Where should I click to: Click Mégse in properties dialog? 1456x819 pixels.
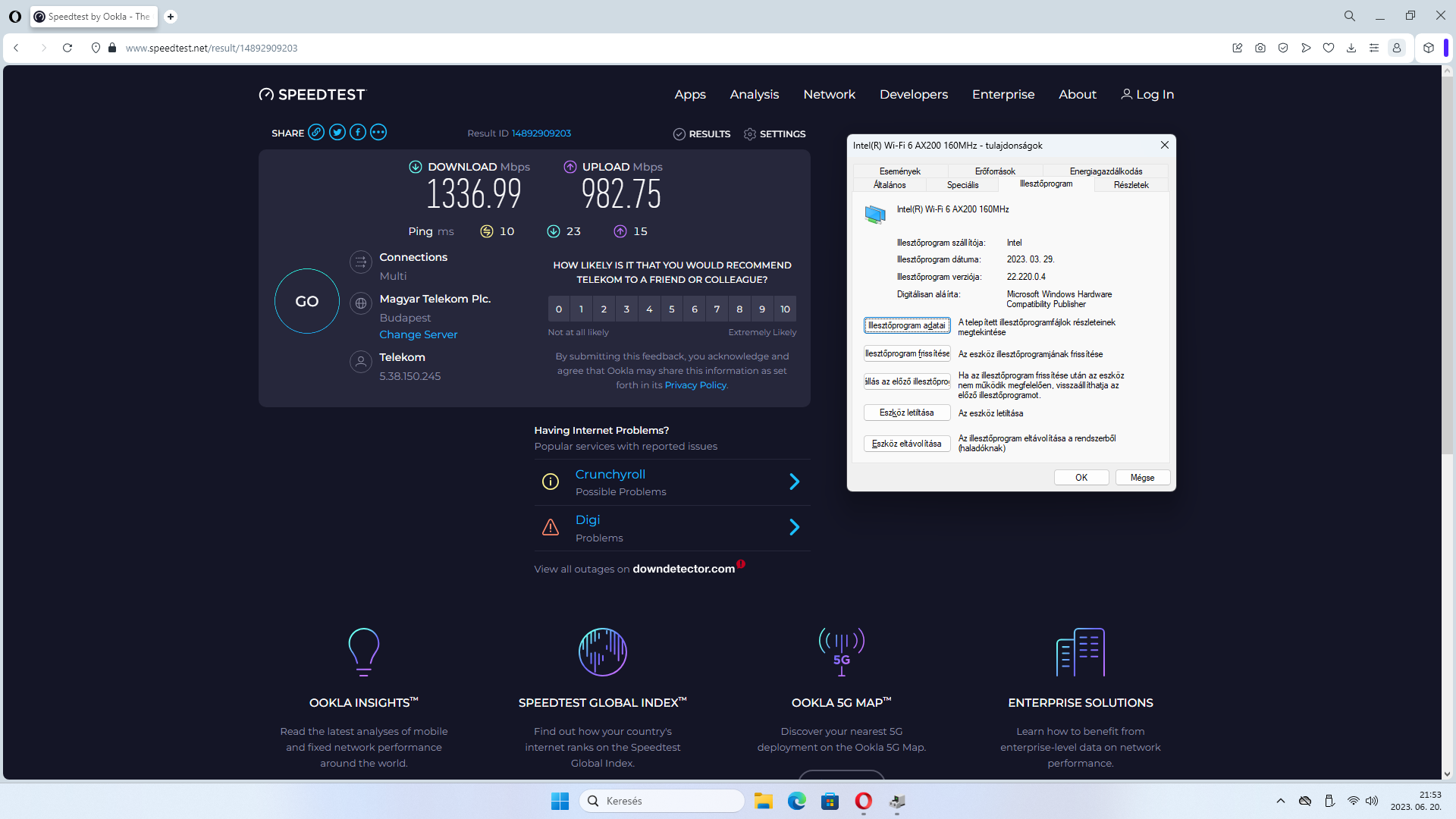[1142, 478]
